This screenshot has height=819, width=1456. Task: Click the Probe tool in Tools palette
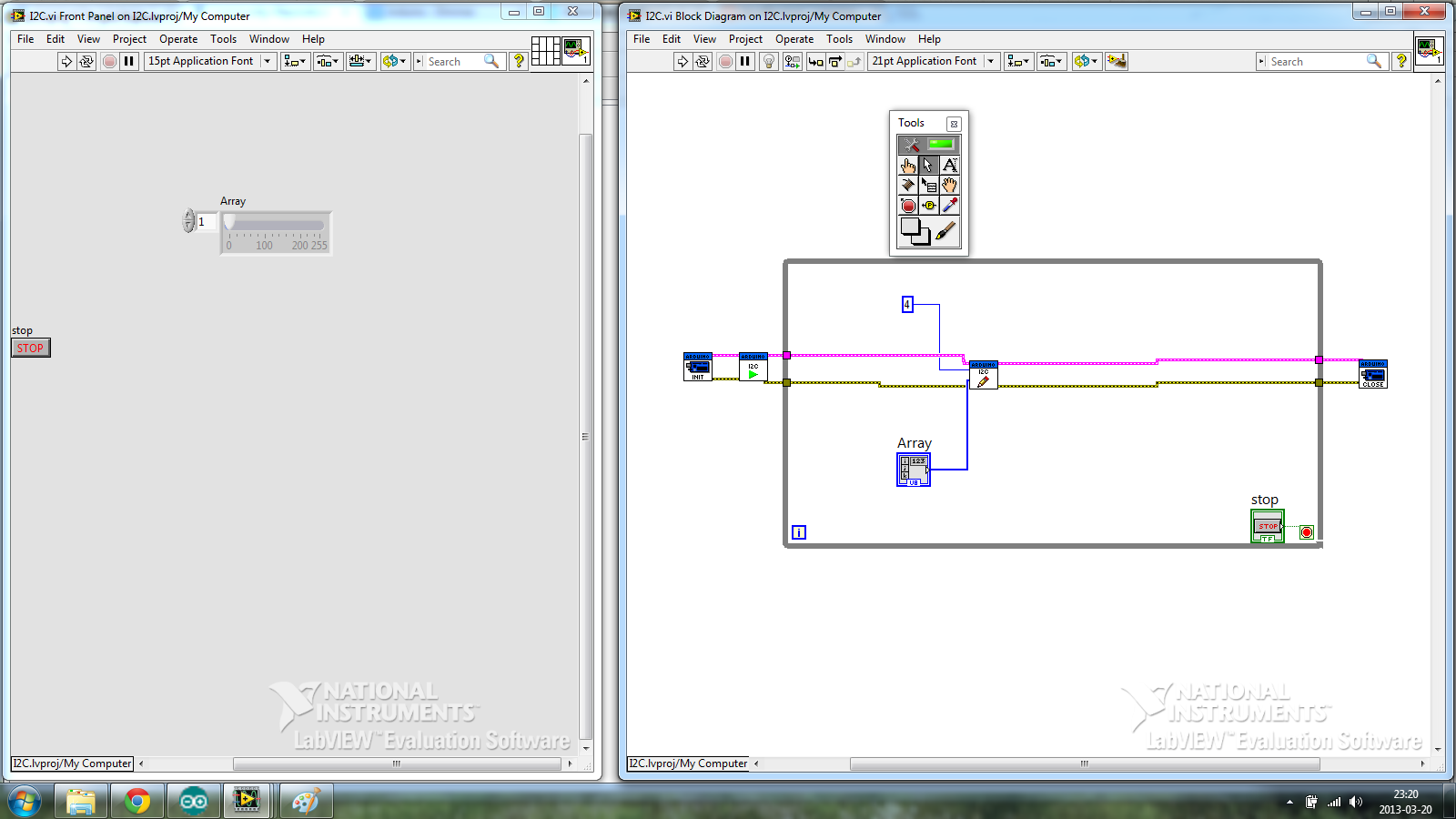(928, 205)
